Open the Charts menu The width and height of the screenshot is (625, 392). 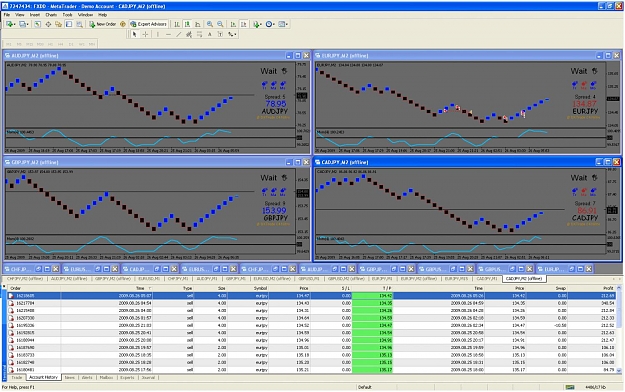(x=51, y=15)
